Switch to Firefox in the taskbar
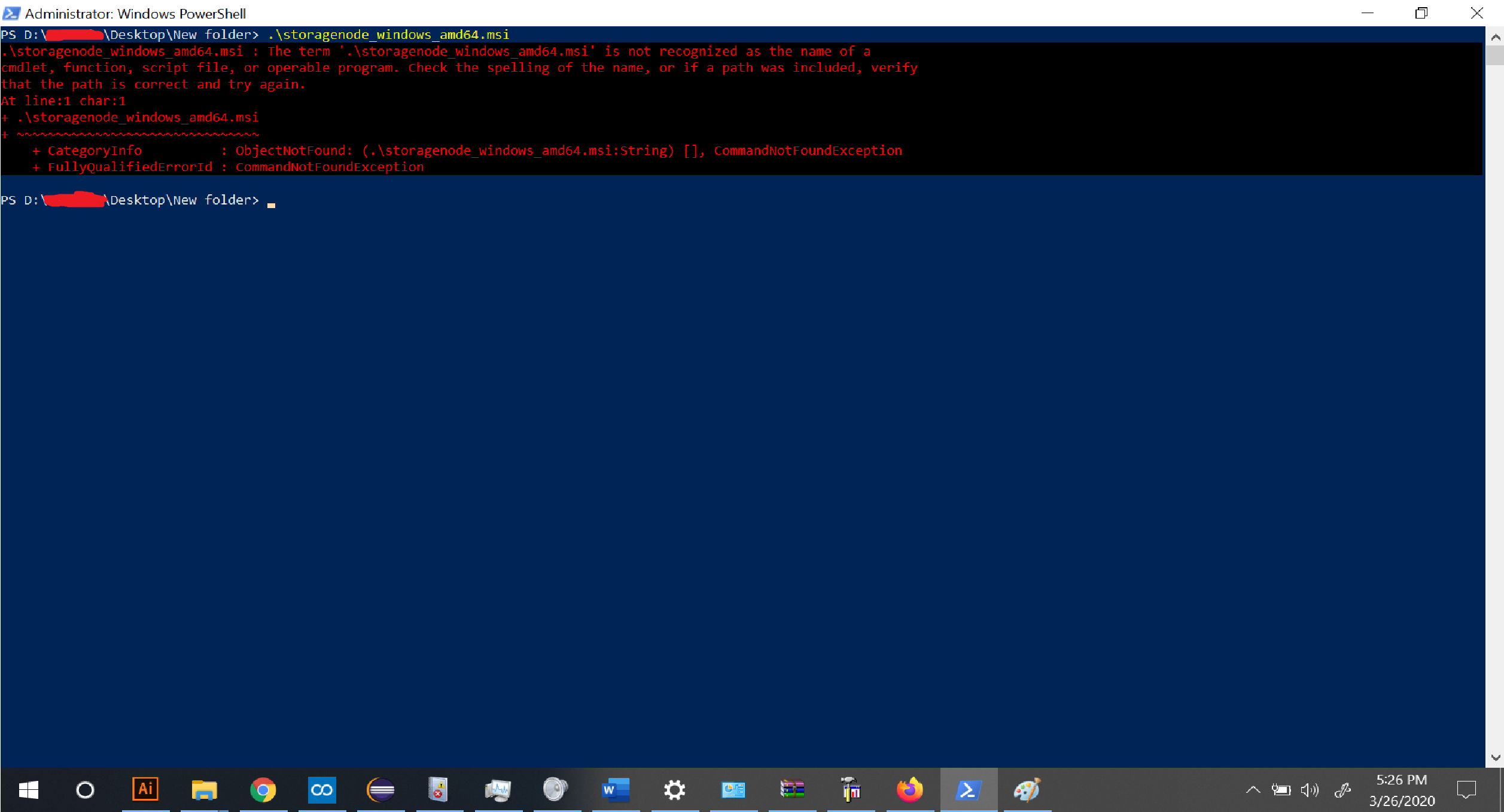Image resolution: width=1504 pixels, height=812 pixels. click(x=909, y=790)
